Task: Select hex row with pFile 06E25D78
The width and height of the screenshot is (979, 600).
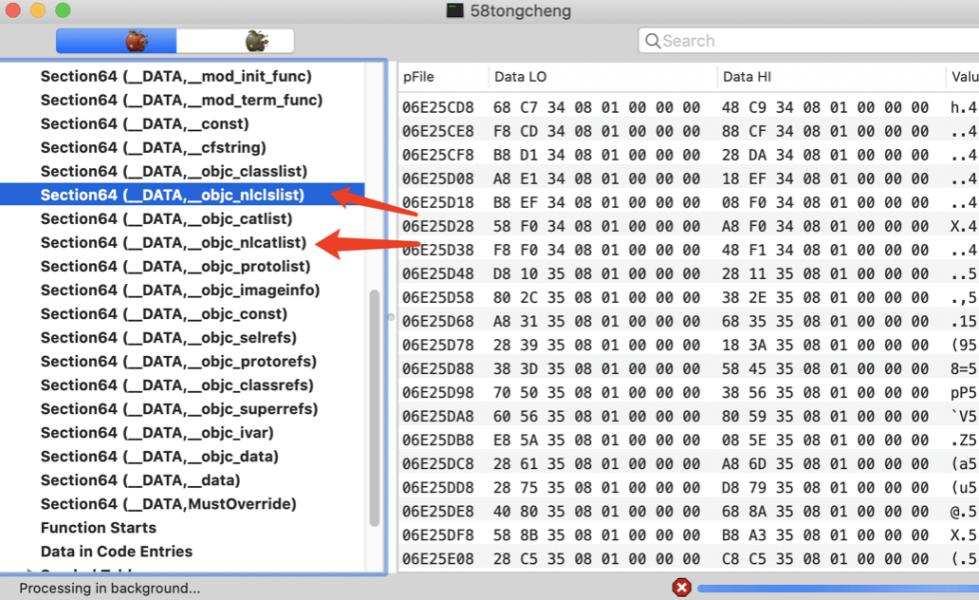Action: pos(688,345)
